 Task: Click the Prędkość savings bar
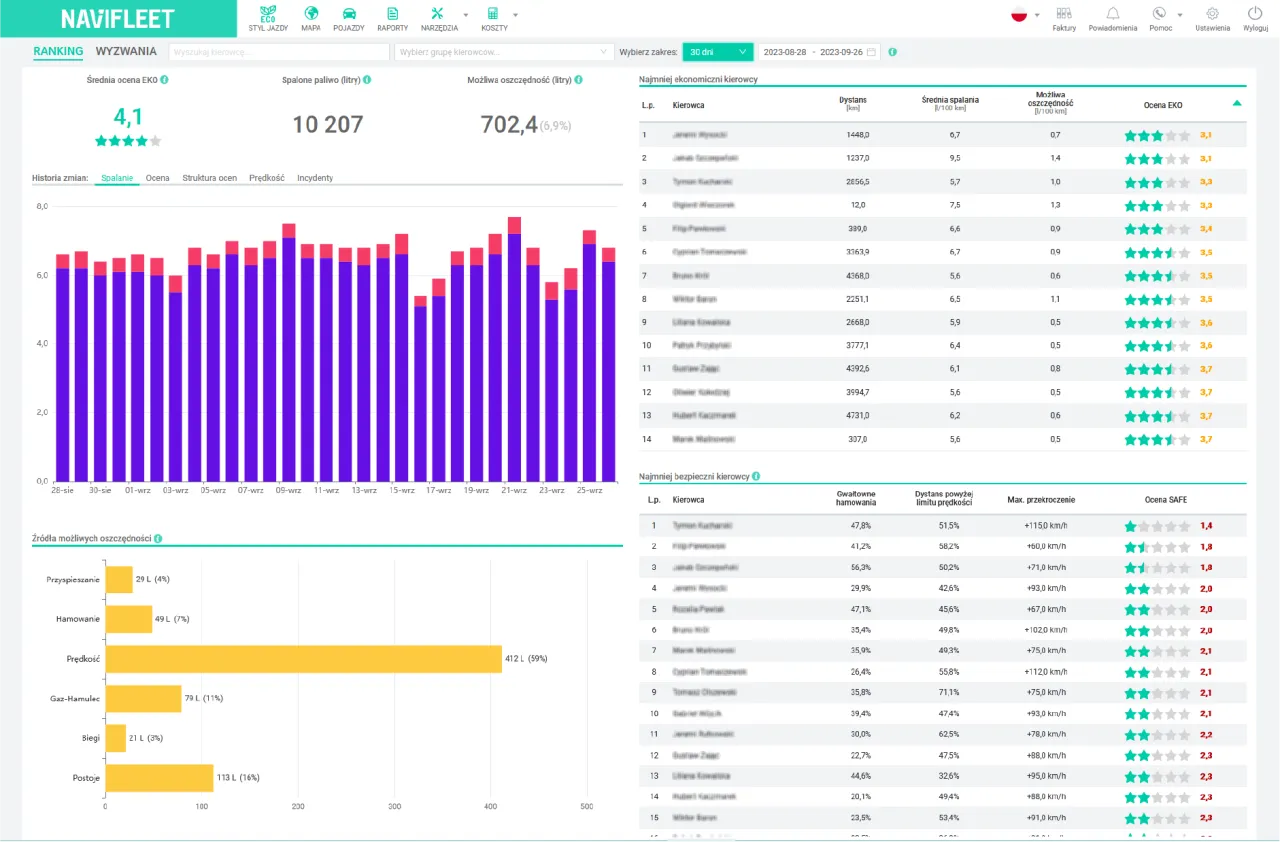click(303, 659)
